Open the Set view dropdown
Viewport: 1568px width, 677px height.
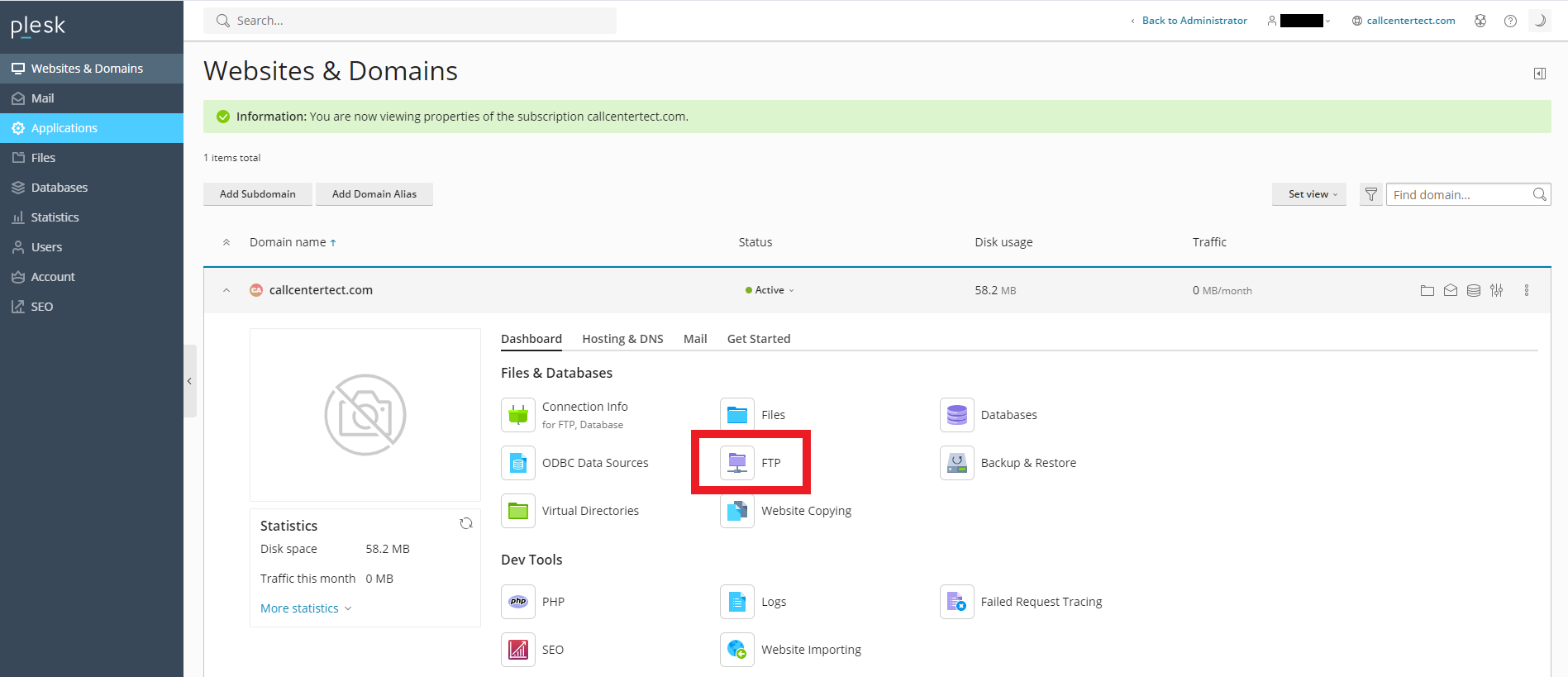(1308, 194)
